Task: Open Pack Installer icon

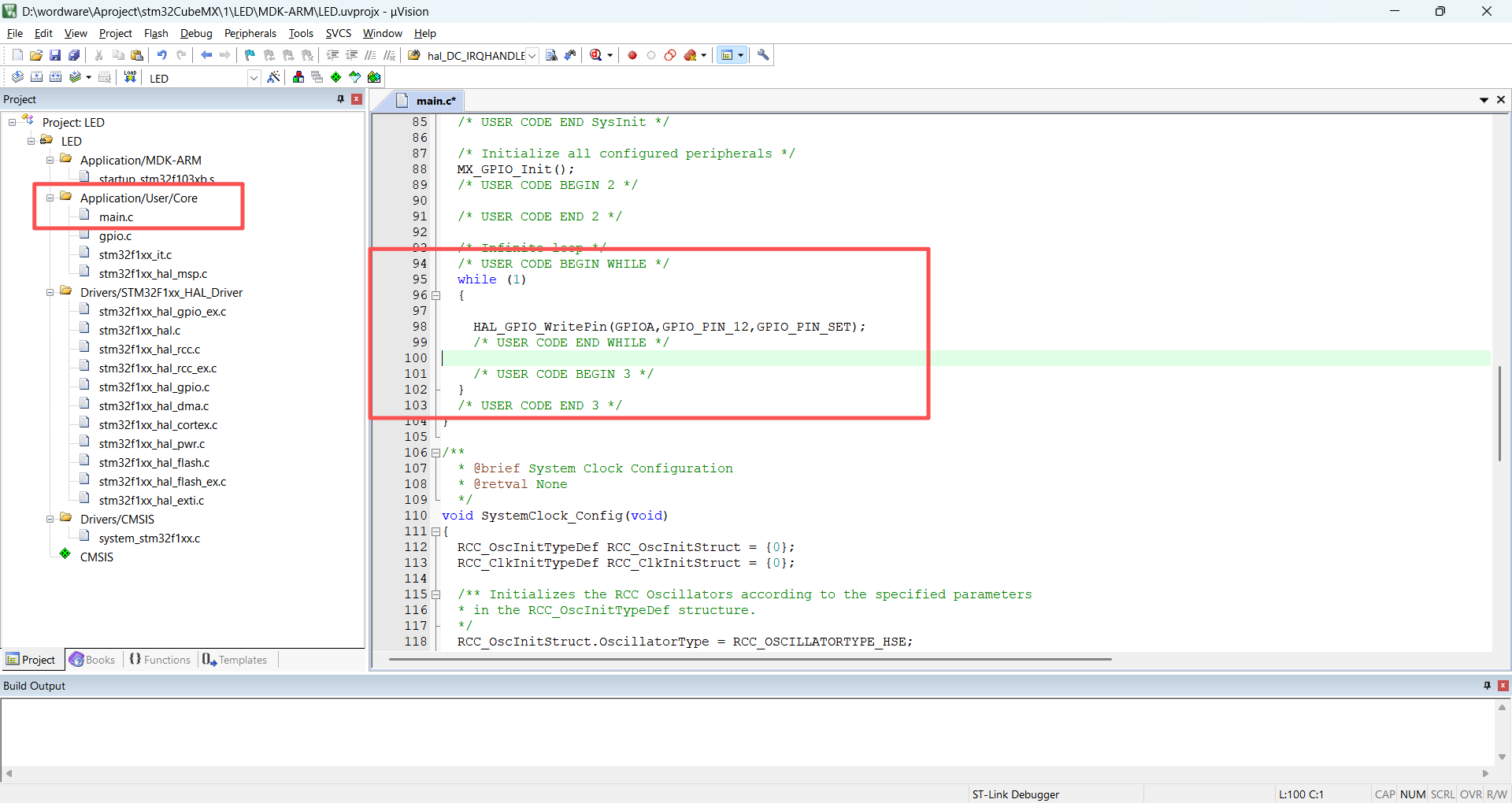Action: click(374, 77)
